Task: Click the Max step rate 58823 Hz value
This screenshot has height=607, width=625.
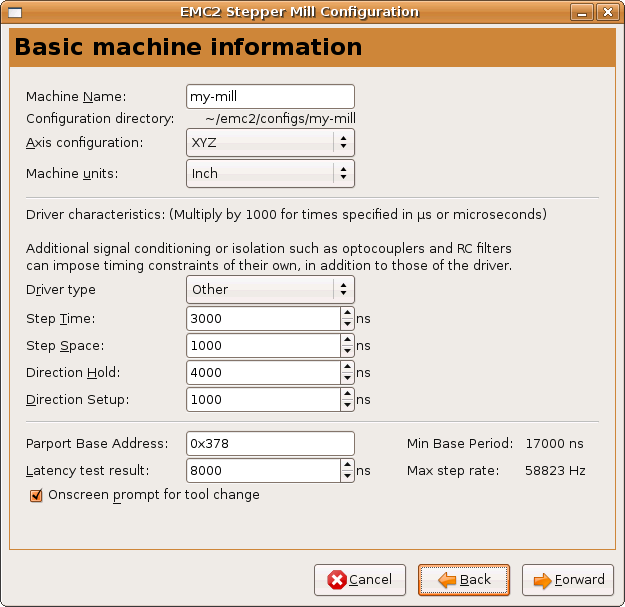Action: click(x=555, y=471)
